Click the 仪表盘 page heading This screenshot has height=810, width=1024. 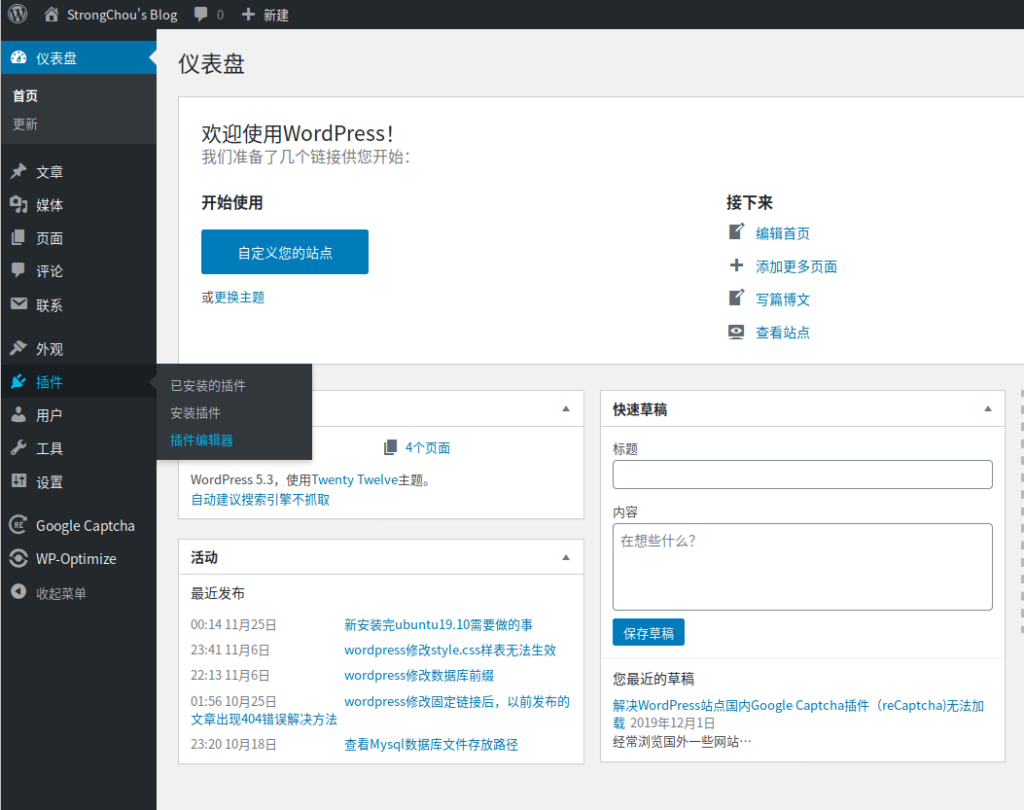point(211,63)
